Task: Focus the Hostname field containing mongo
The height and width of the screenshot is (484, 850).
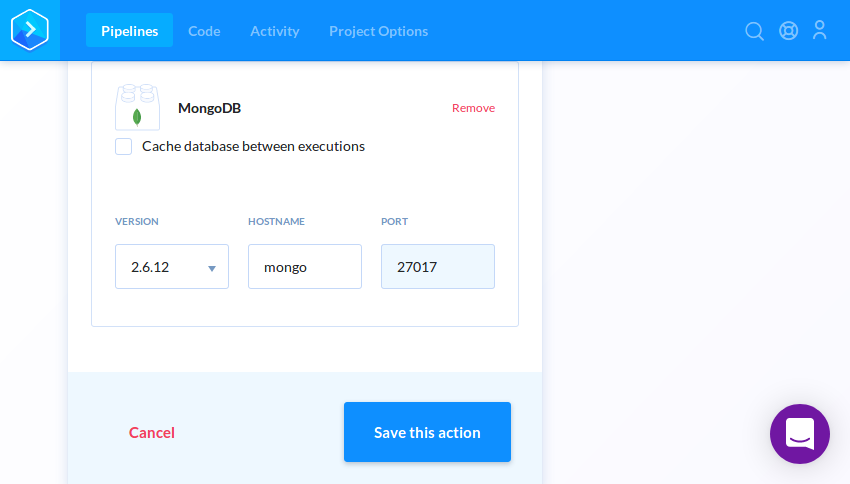Action: 305,267
